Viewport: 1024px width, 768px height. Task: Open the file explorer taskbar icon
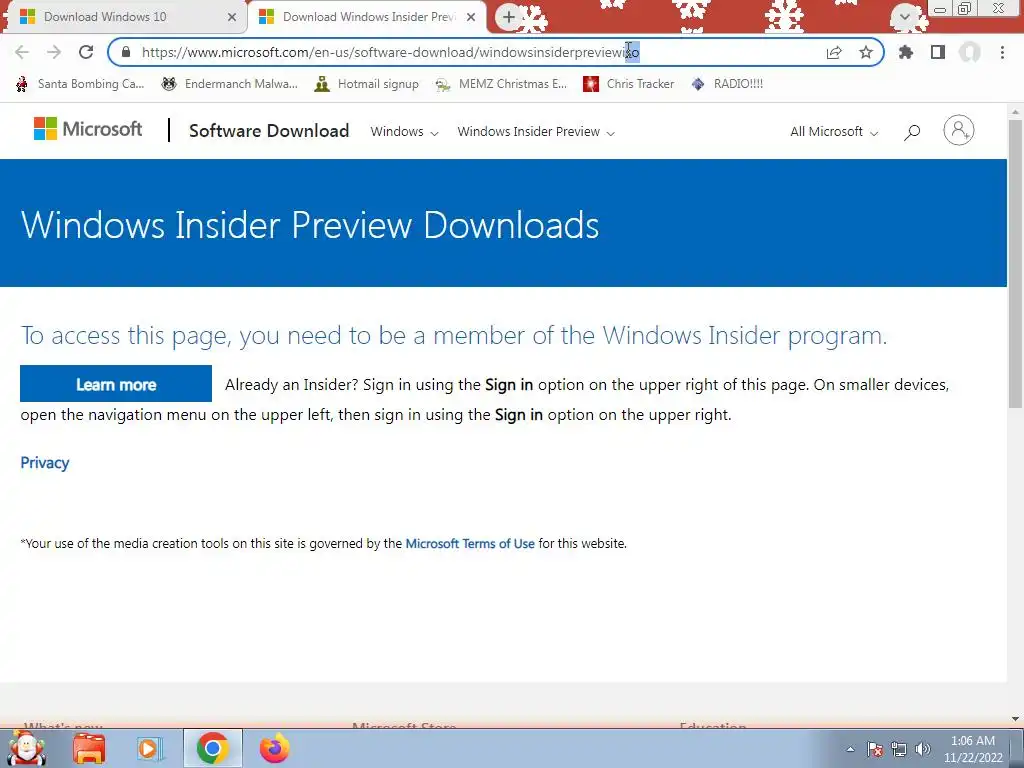pyautogui.click(x=89, y=748)
